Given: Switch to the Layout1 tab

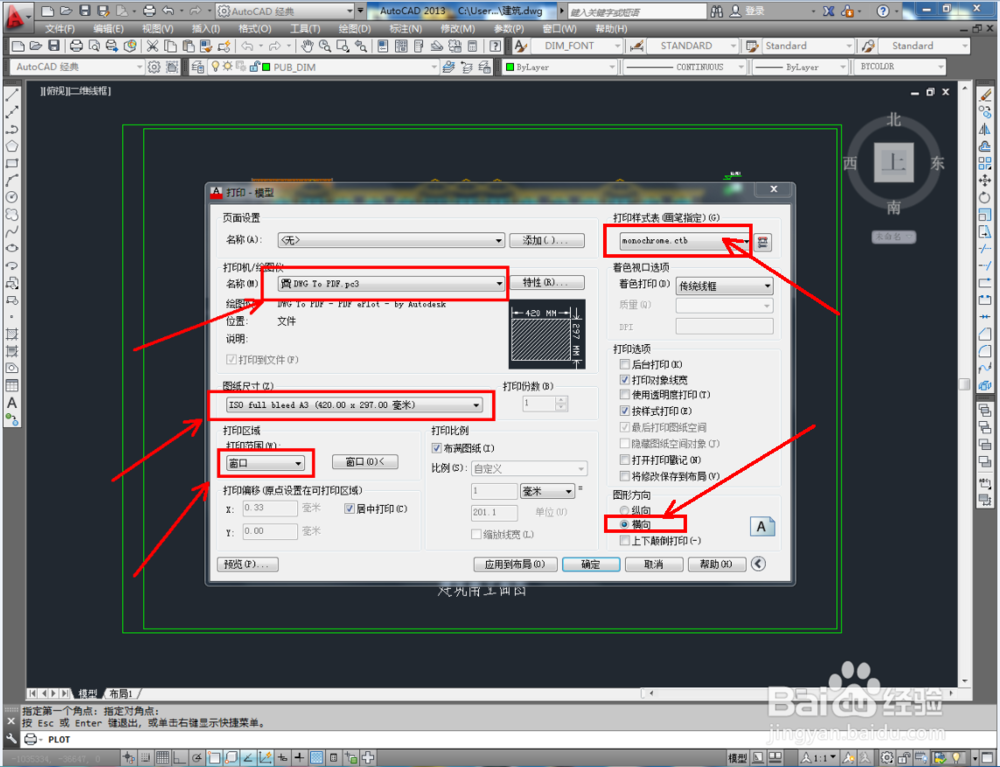Looking at the screenshot, I should 121,693.
